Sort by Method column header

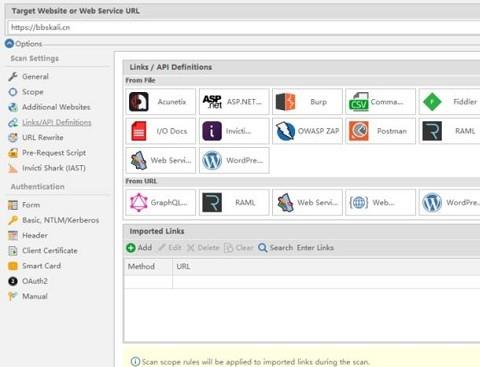pyautogui.click(x=148, y=266)
